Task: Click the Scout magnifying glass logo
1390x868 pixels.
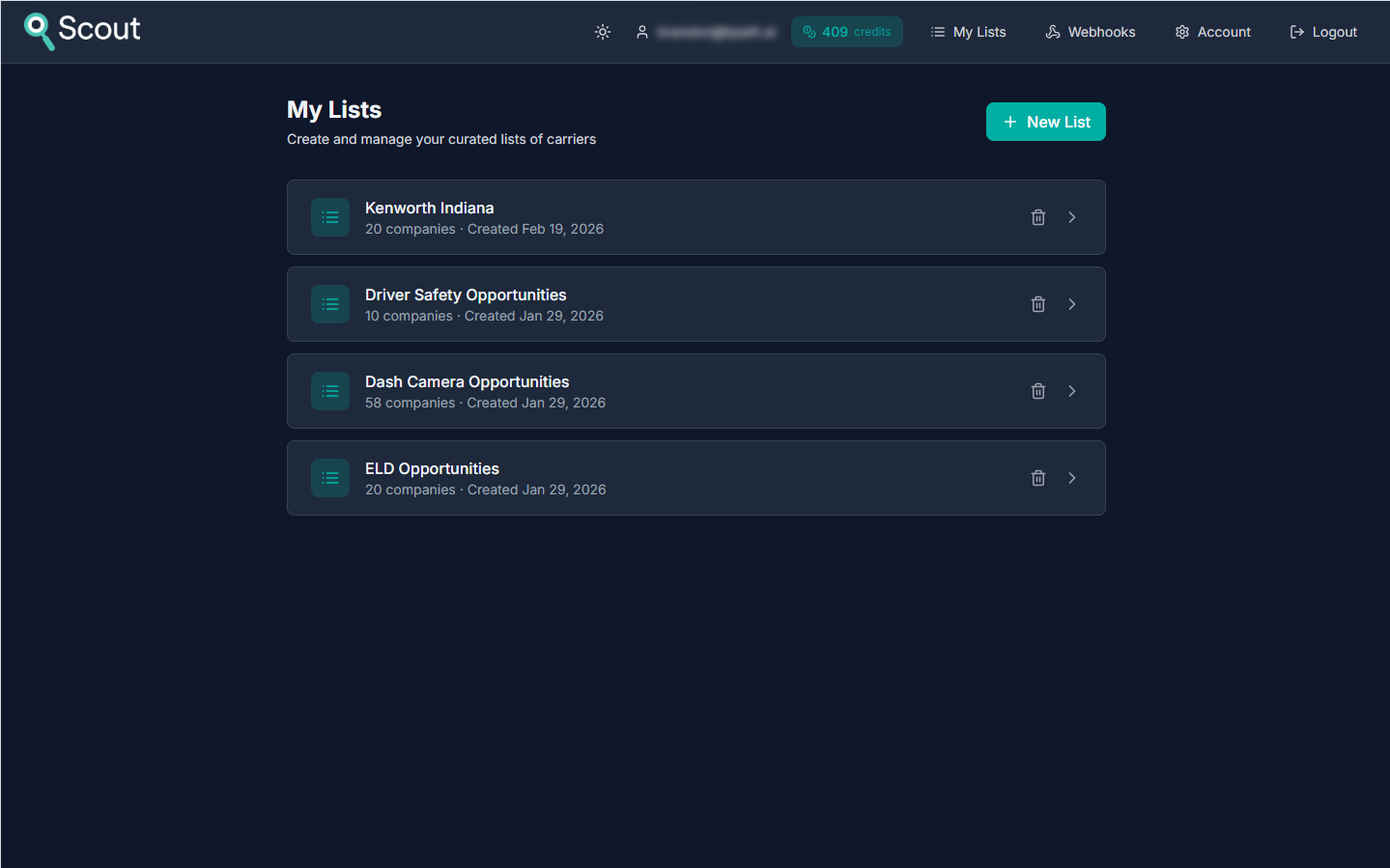Action: tap(39, 30)
